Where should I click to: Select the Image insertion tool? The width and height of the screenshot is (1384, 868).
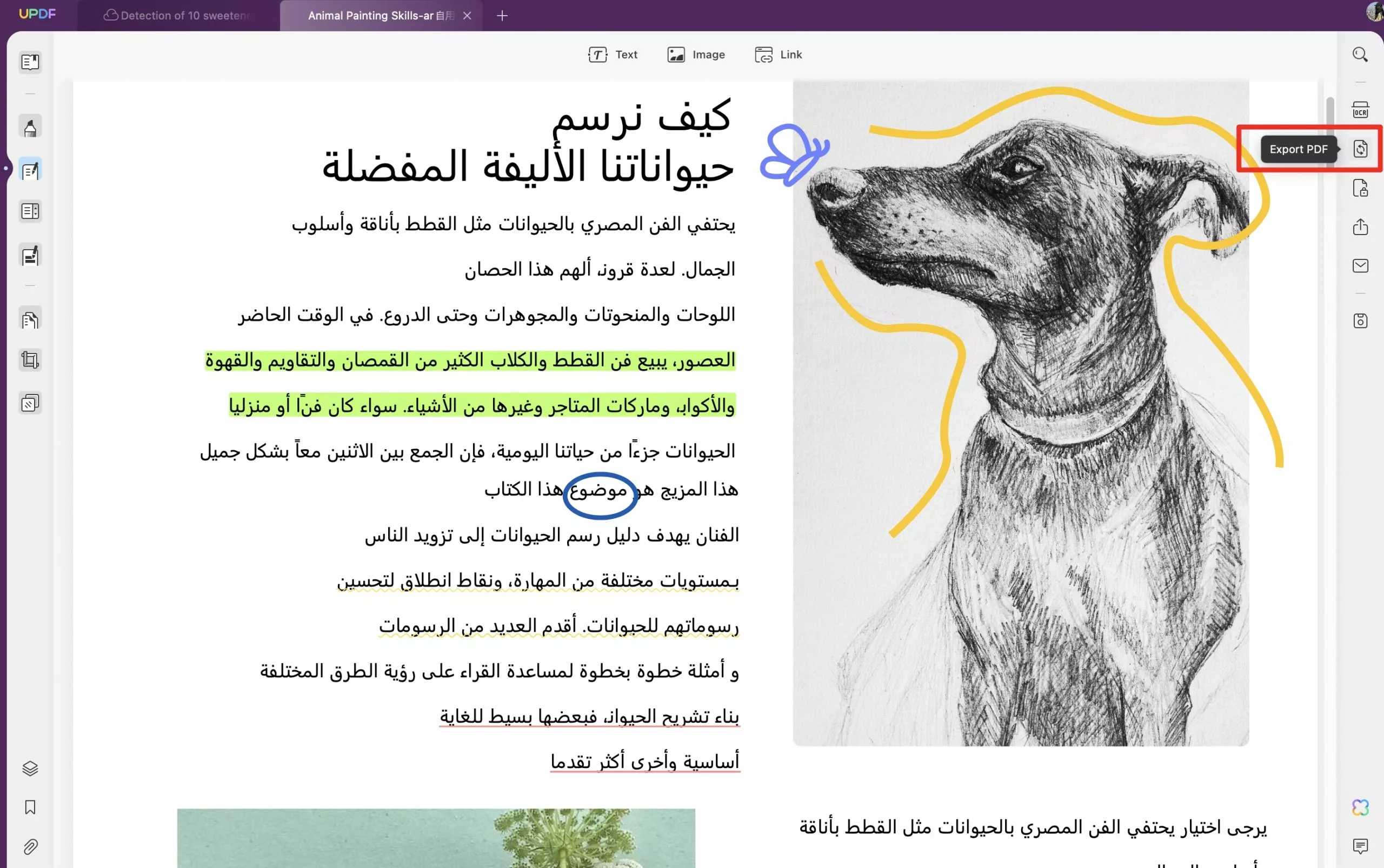pos(695,54)
